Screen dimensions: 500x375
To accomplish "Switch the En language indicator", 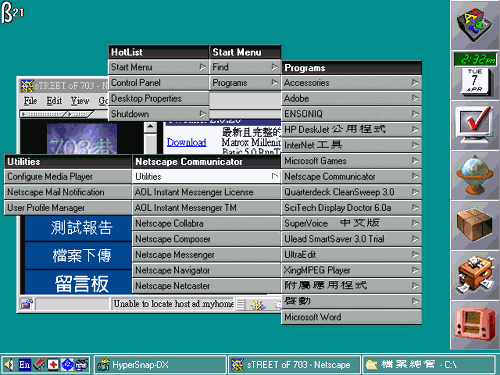I will tap(24, 365).
